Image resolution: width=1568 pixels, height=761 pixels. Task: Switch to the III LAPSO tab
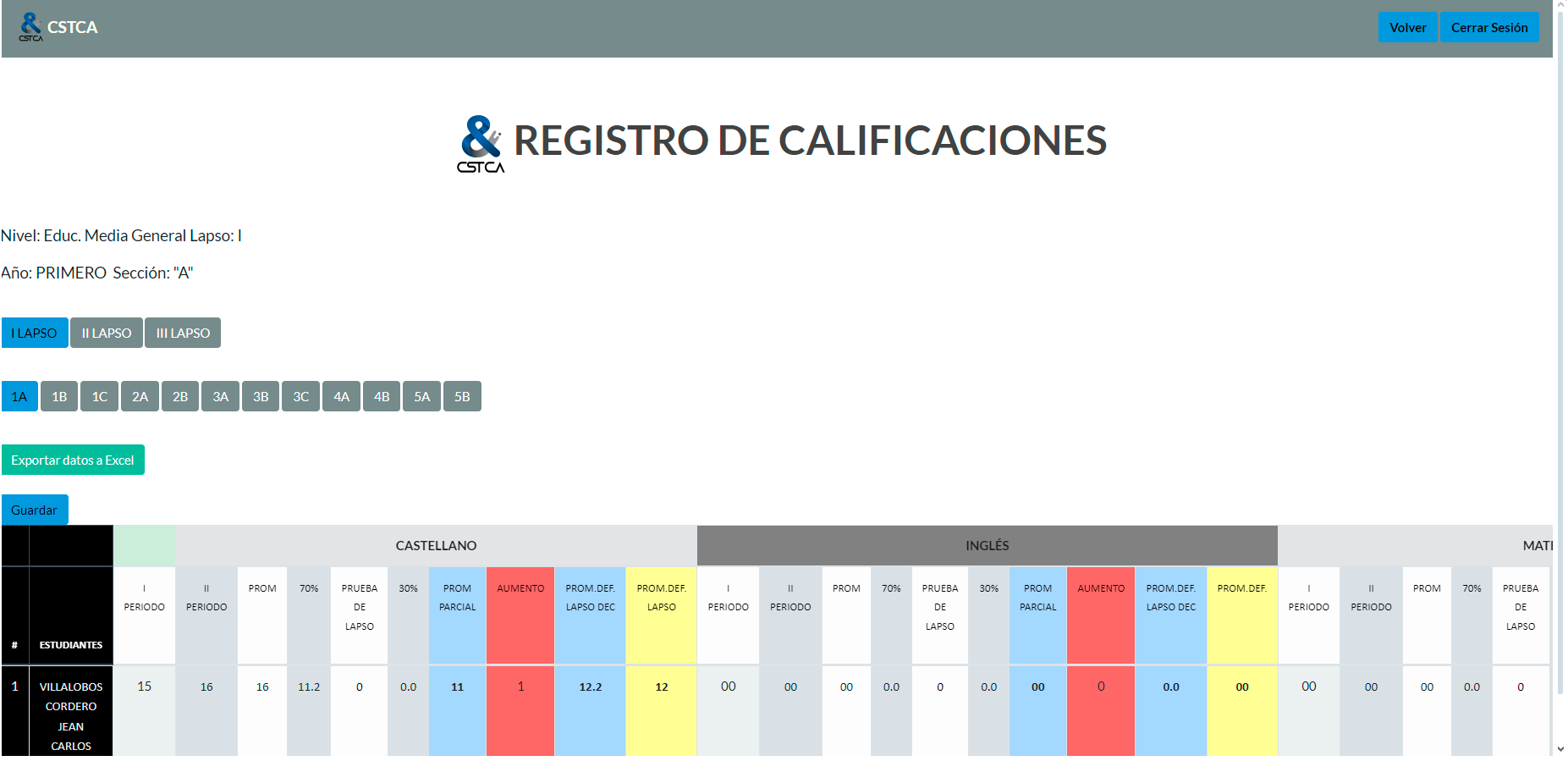click(183, 334)
